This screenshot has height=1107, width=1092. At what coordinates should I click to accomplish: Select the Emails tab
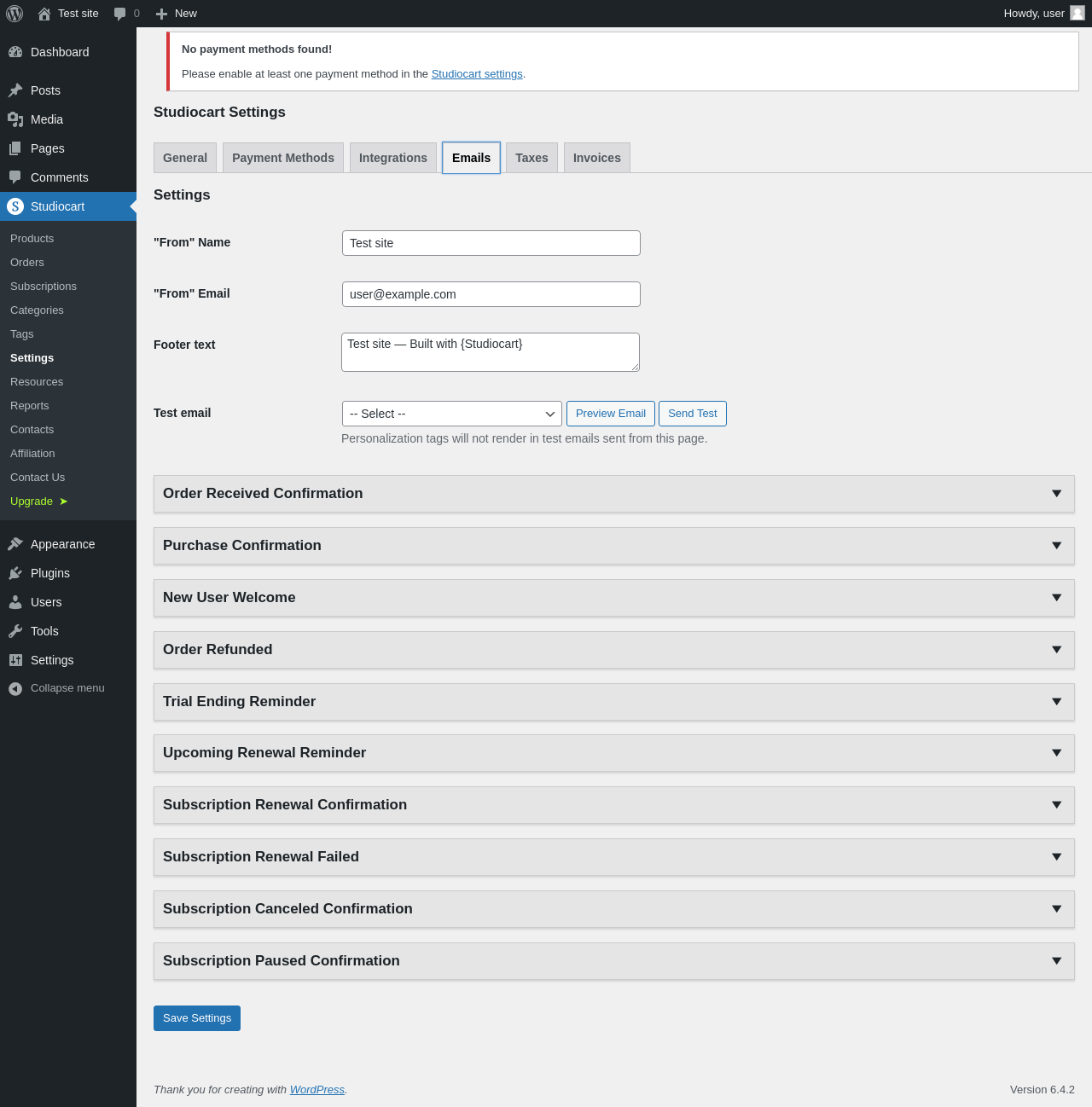click(471, 158)
